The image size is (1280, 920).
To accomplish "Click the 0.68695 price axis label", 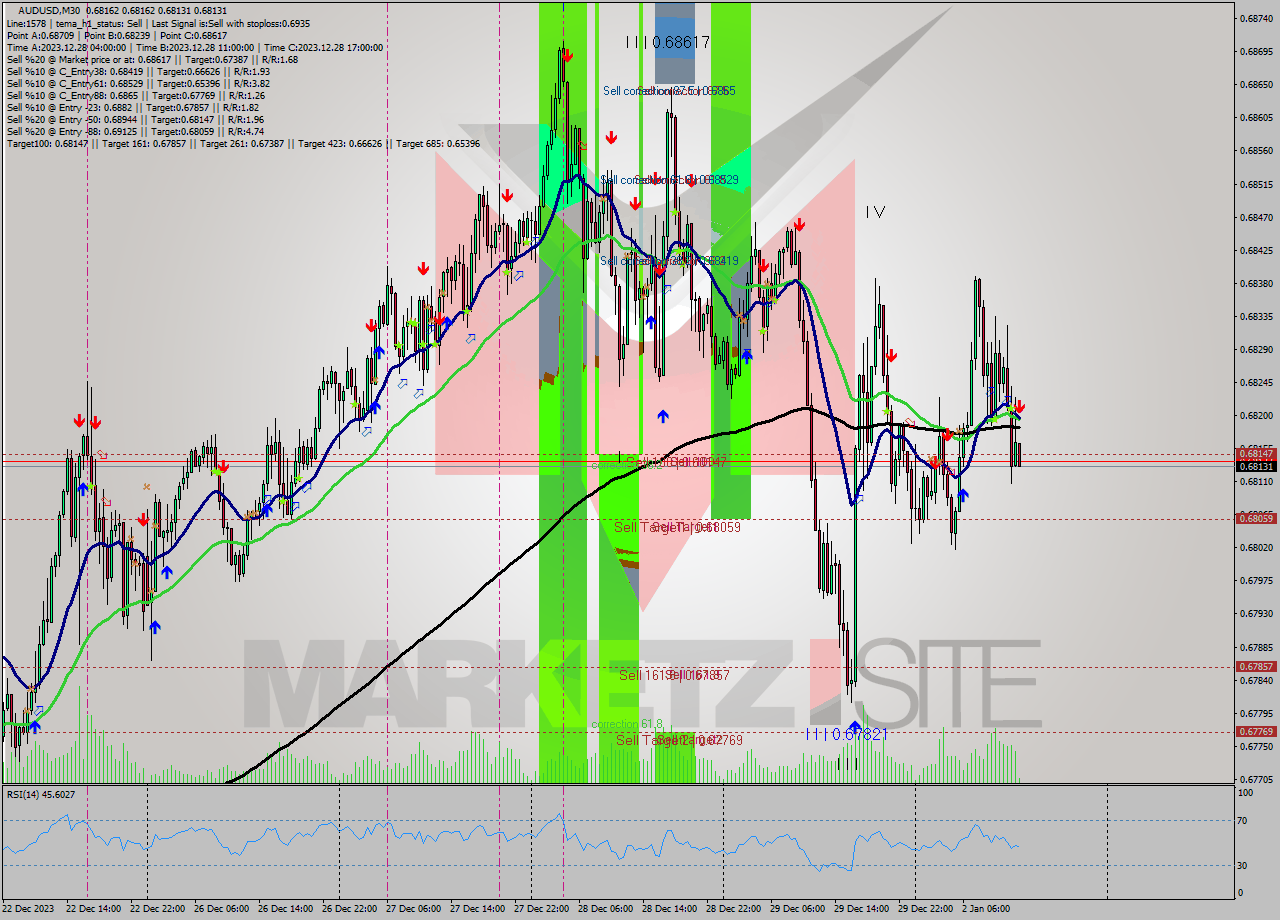I will (1256, 51).
